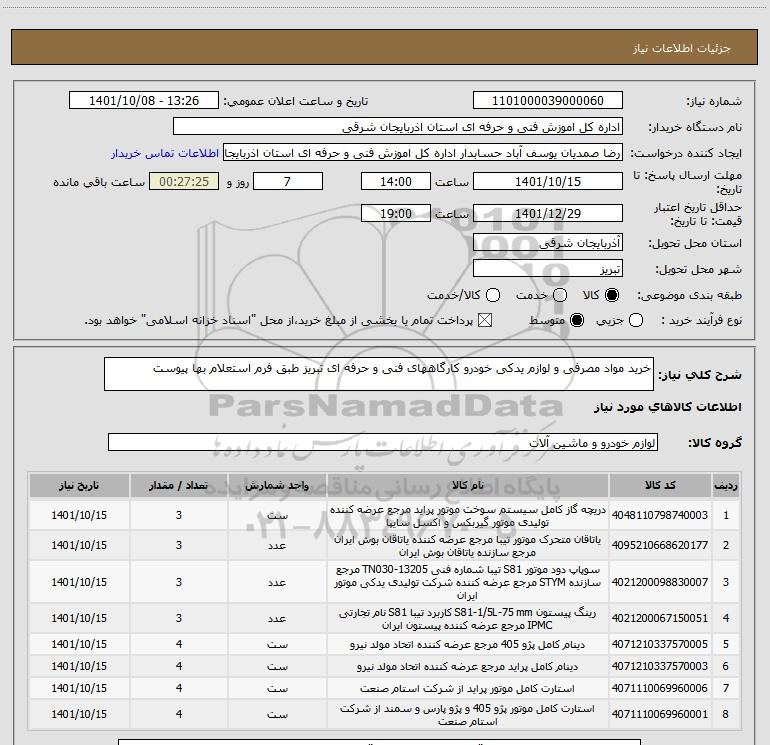Click product name یاتاقان متحرک موتور تیبا
This screenshot has width=770, height=745.
[x=468, y=546]
